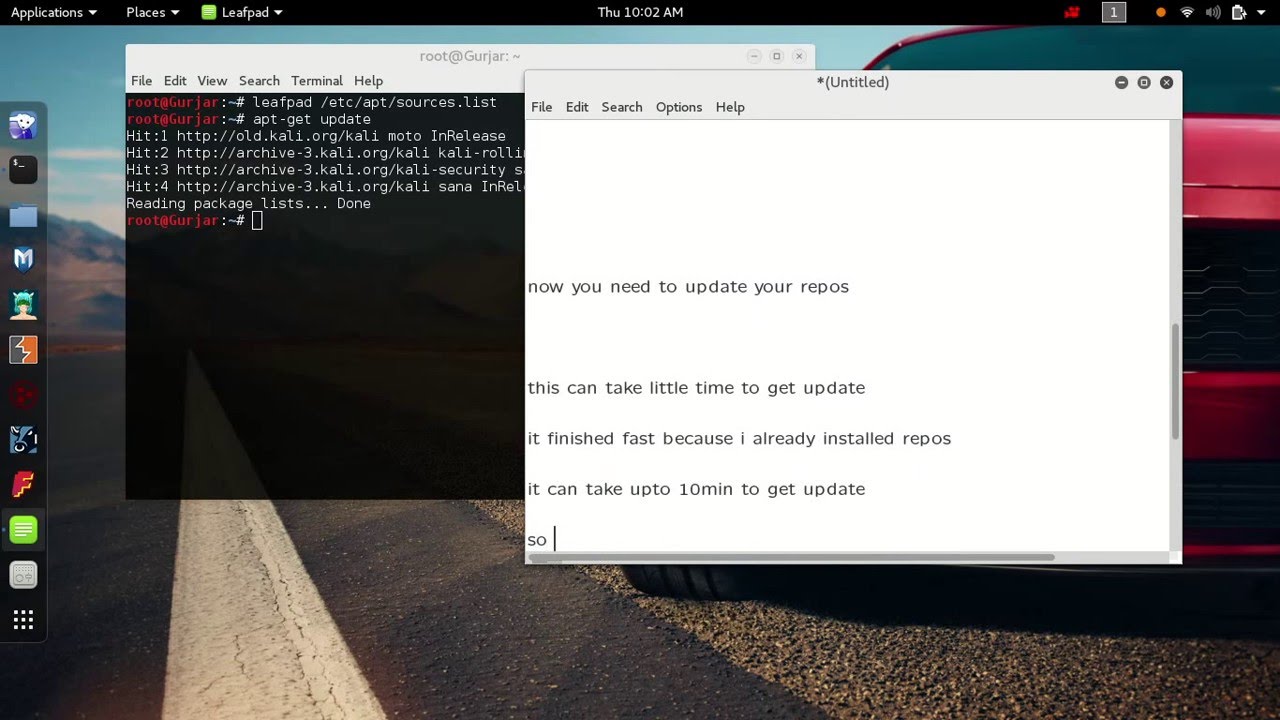Open Leafpad Help menu

pos(730,107)
